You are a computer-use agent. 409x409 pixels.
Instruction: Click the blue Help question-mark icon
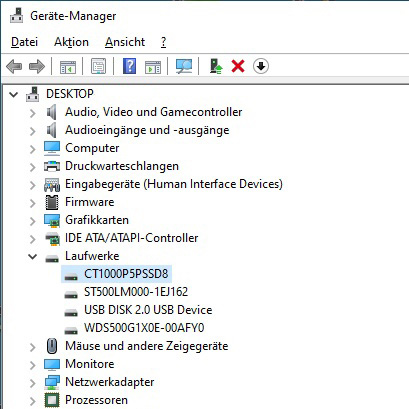coord(129,66)
